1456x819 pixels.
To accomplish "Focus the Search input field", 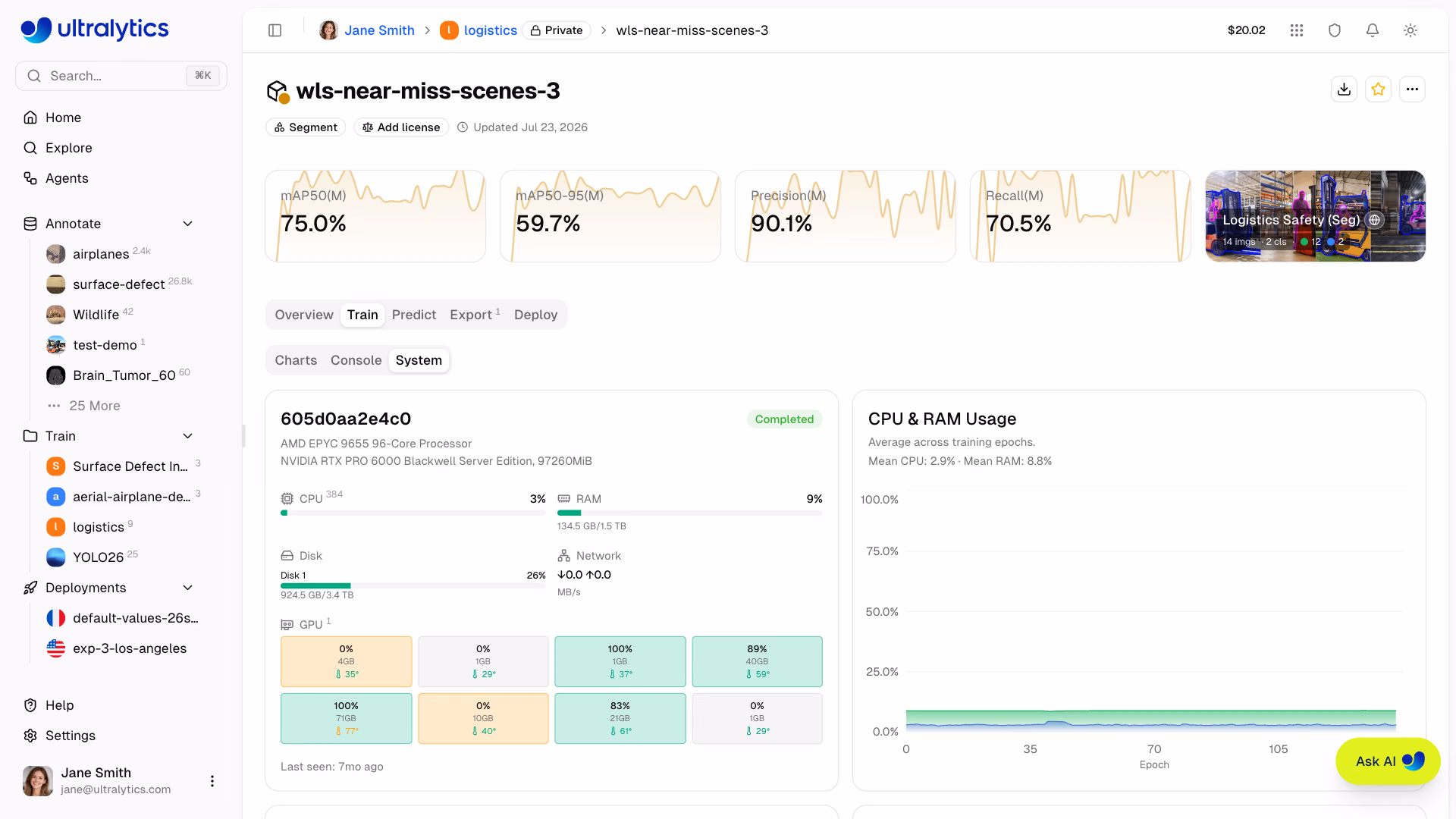I will tap(121, 76).
